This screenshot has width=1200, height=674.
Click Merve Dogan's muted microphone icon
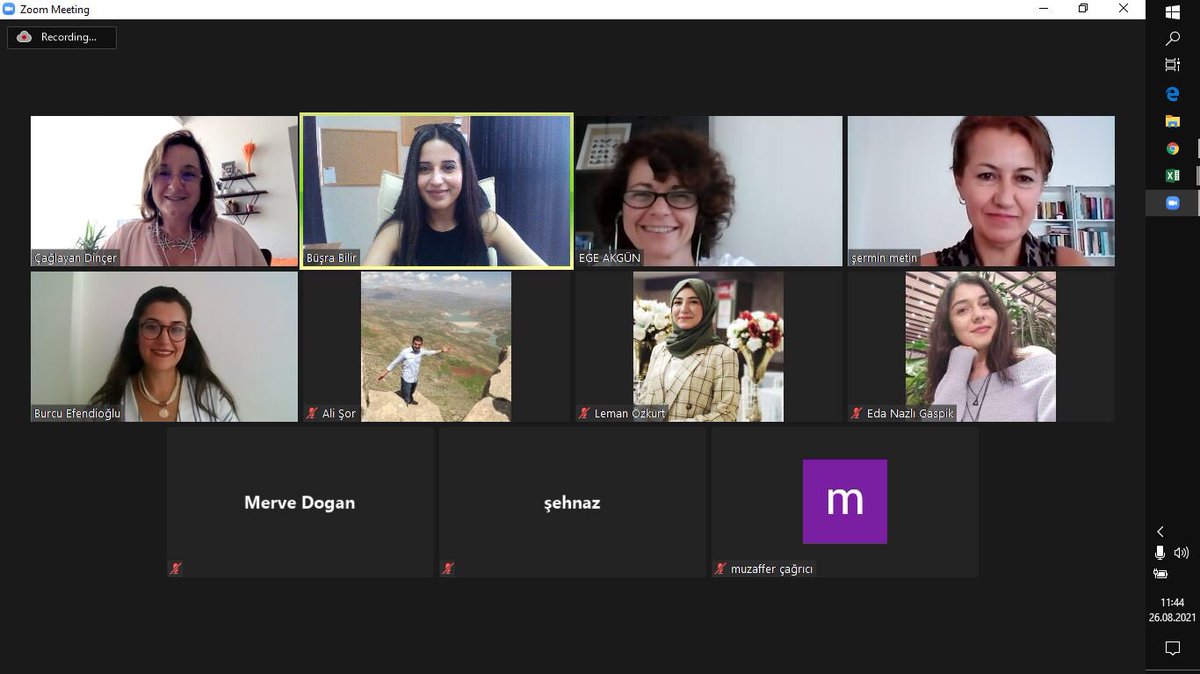coord(176,569)
